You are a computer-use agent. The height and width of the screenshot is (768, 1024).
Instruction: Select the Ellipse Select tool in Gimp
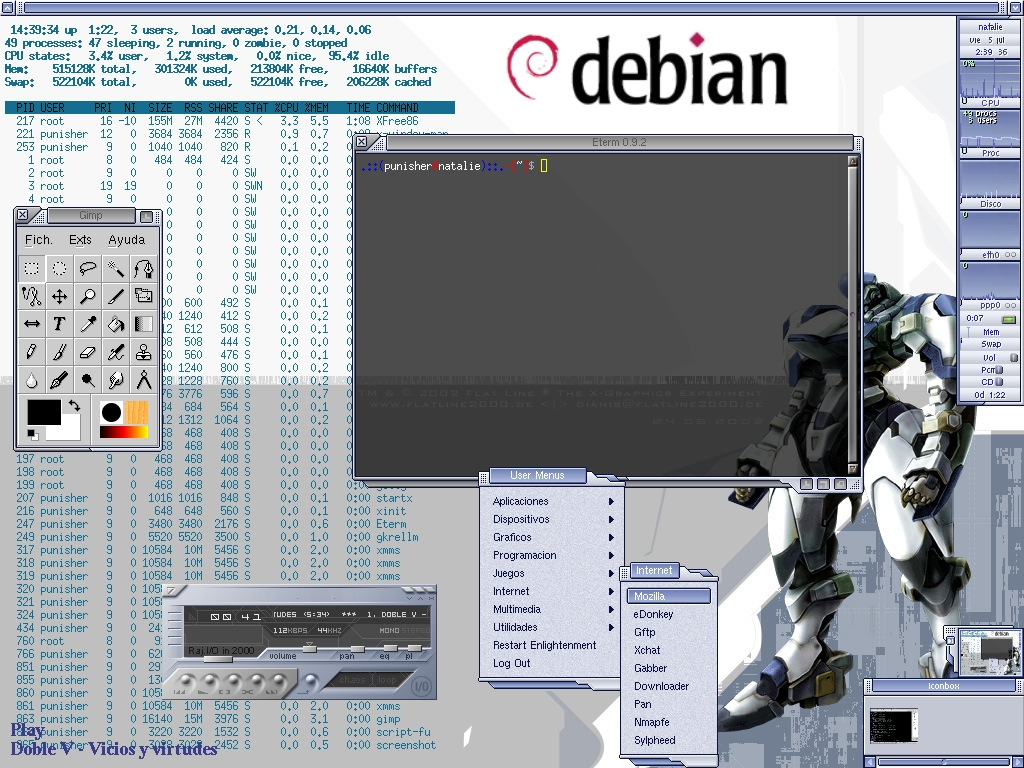coord(59,268)
